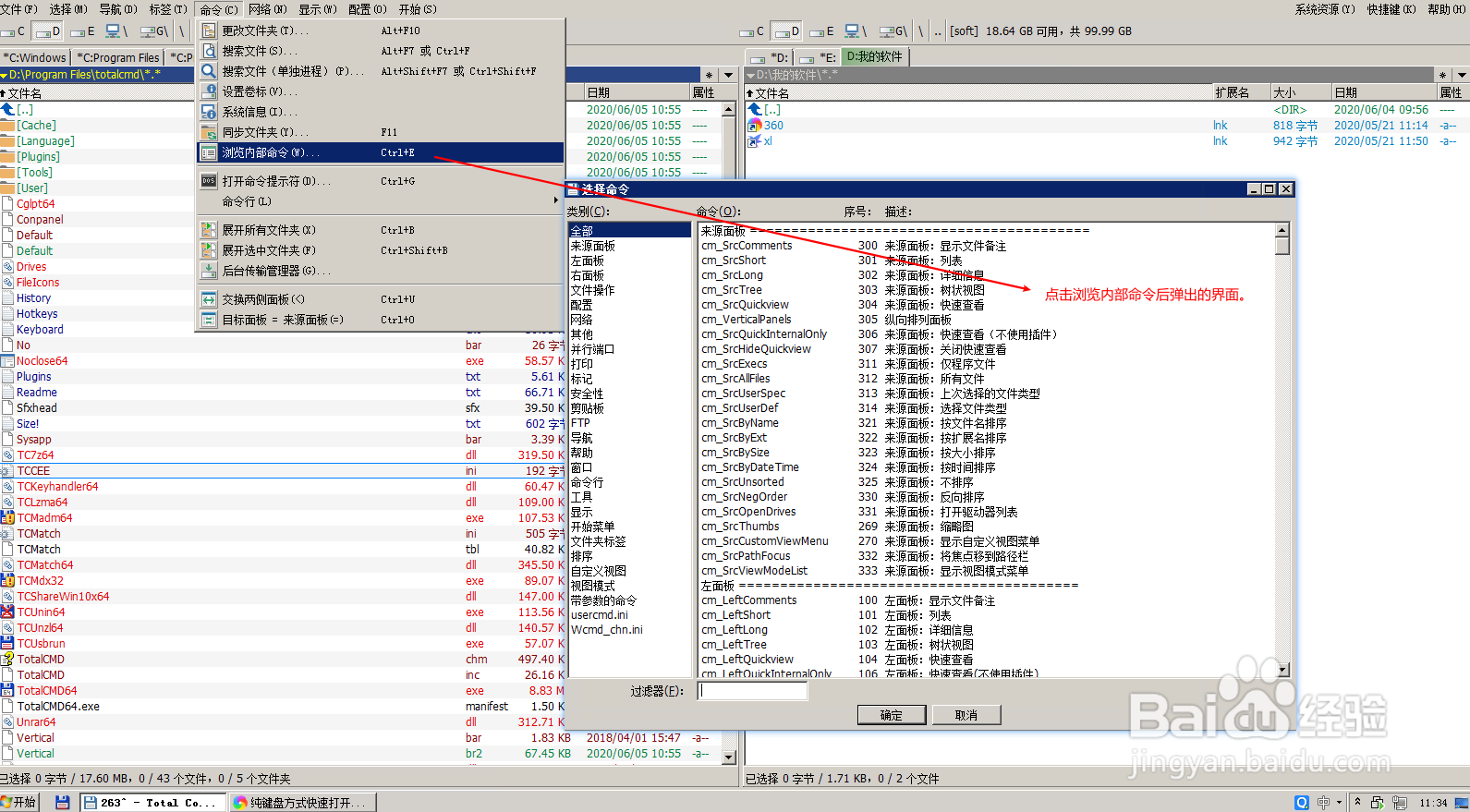
Task: Click 取消 button in 选择命令 dialog
Action: pyautogui.click(x=966, y=715)
